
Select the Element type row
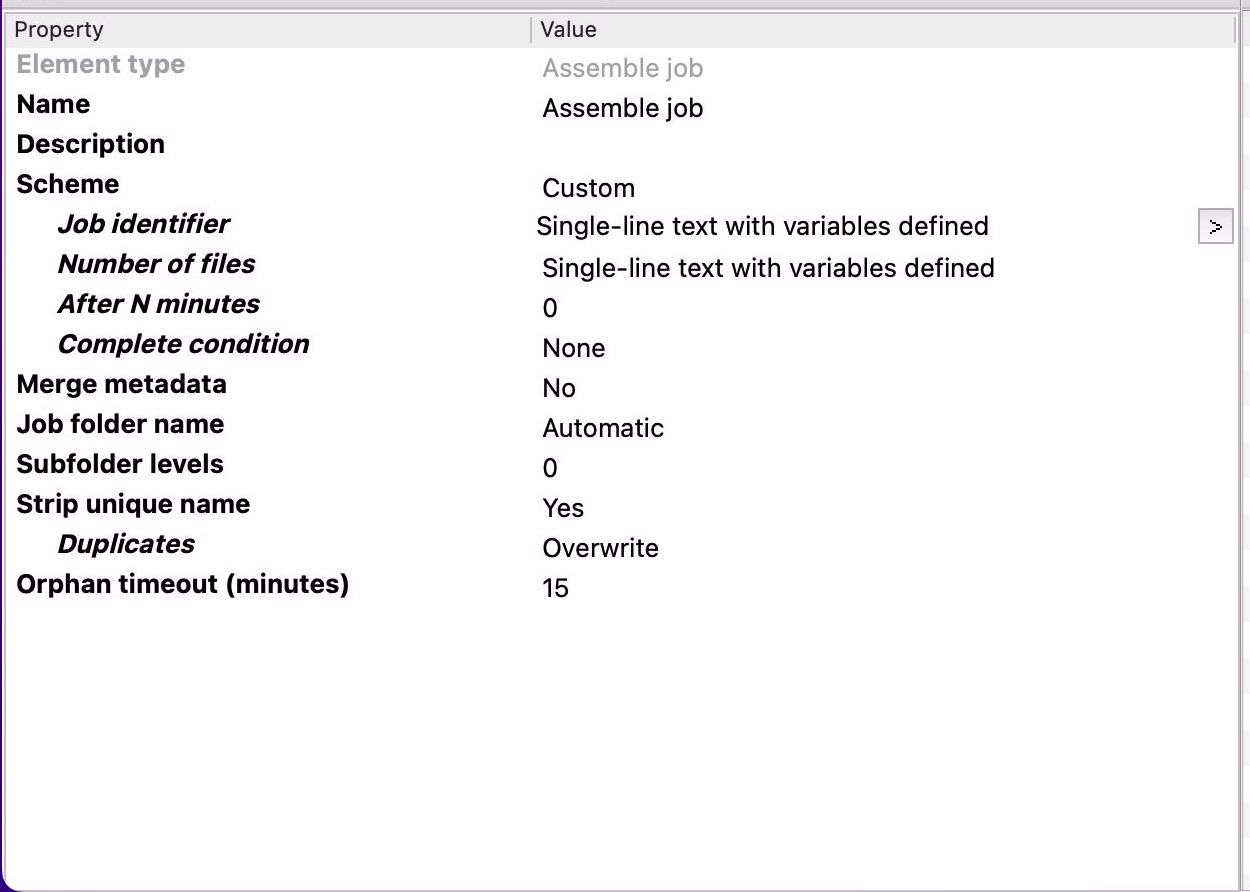(100, 64)
